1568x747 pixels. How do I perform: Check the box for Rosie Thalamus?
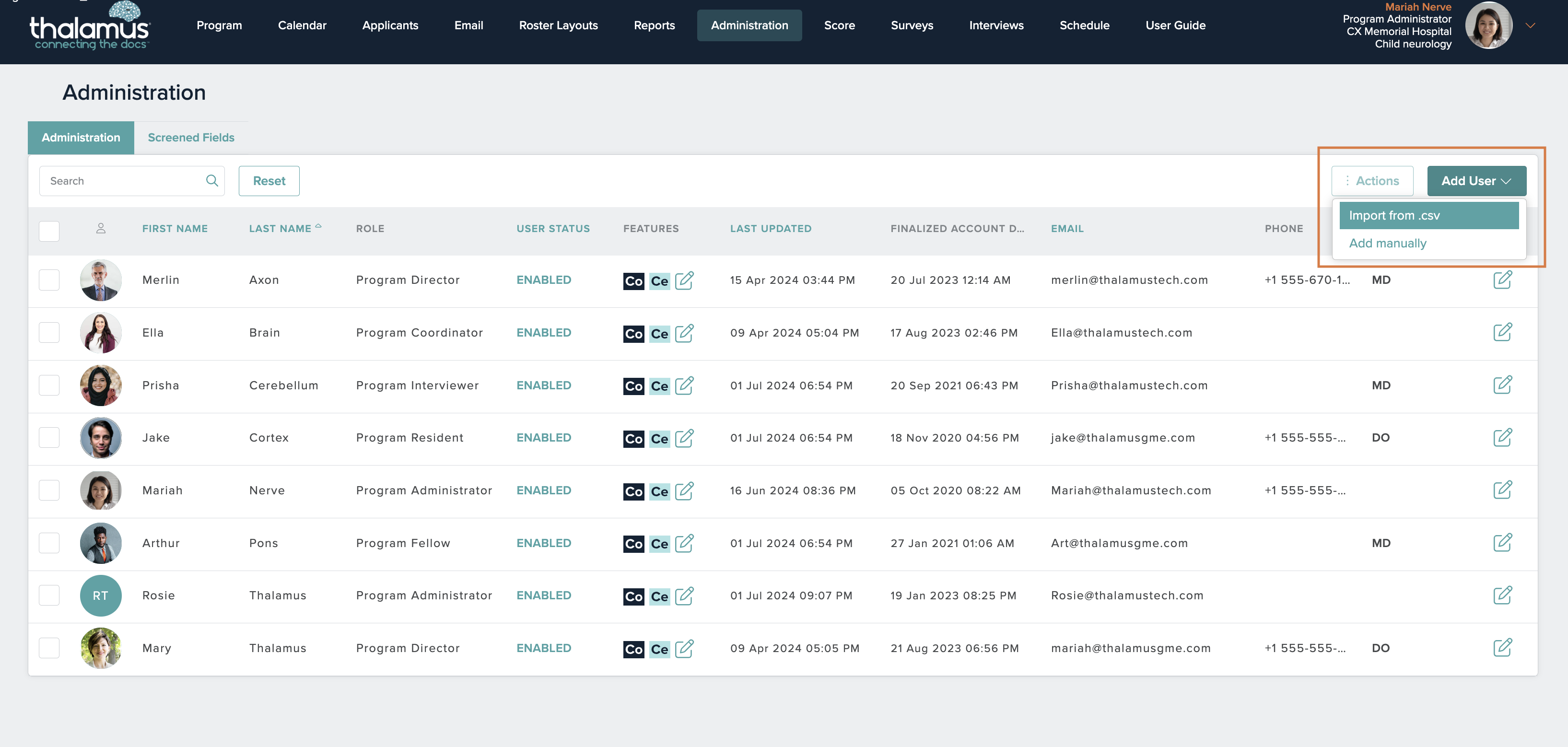[x=49, y=595]
